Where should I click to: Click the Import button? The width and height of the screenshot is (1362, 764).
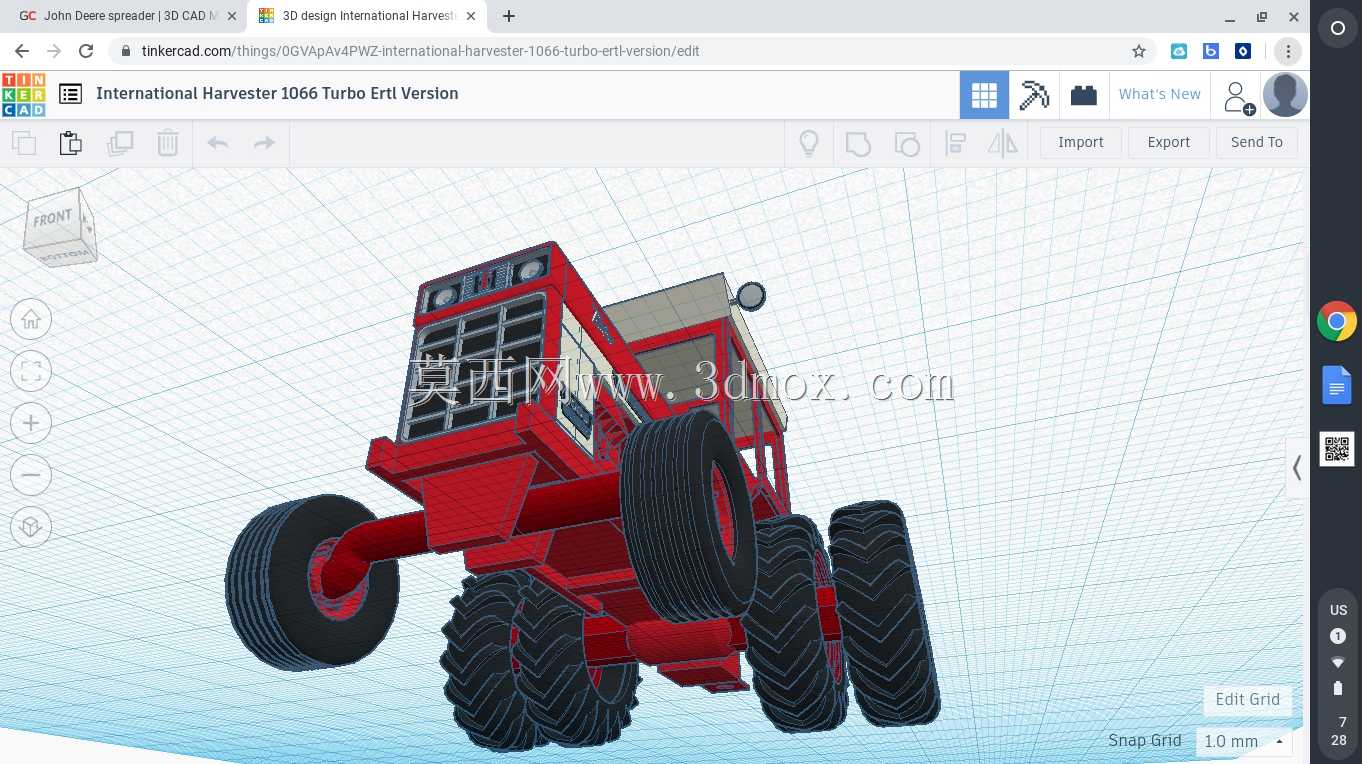(1081, 142)
